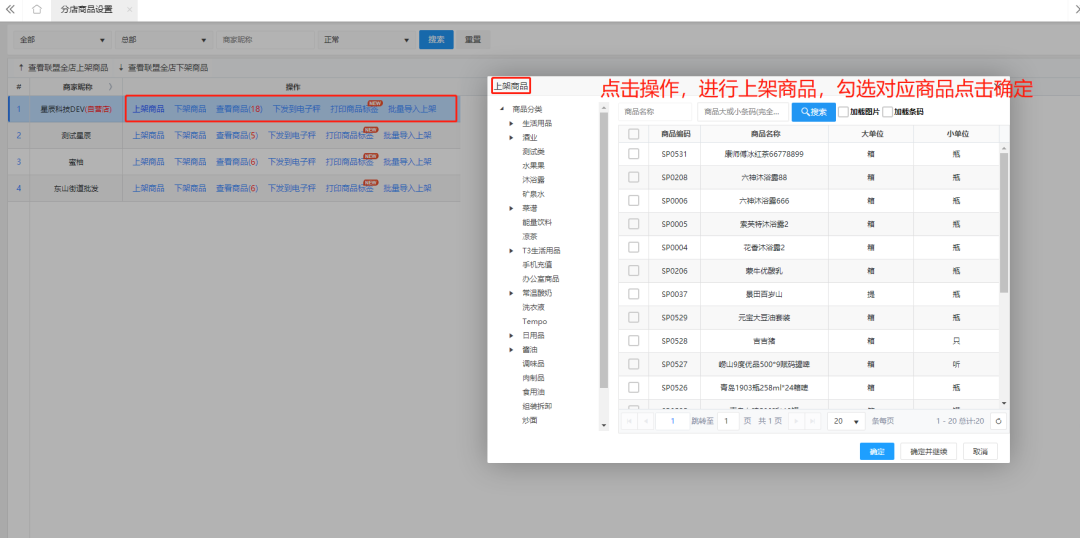Check the box for product SP0531

pos(633,154)
